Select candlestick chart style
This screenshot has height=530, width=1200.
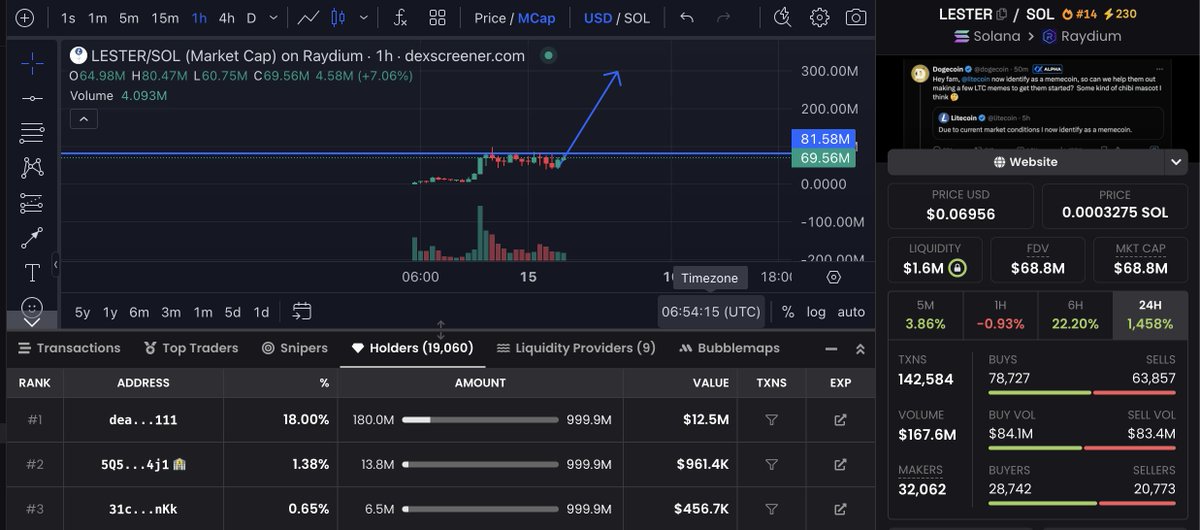point(338,18)
